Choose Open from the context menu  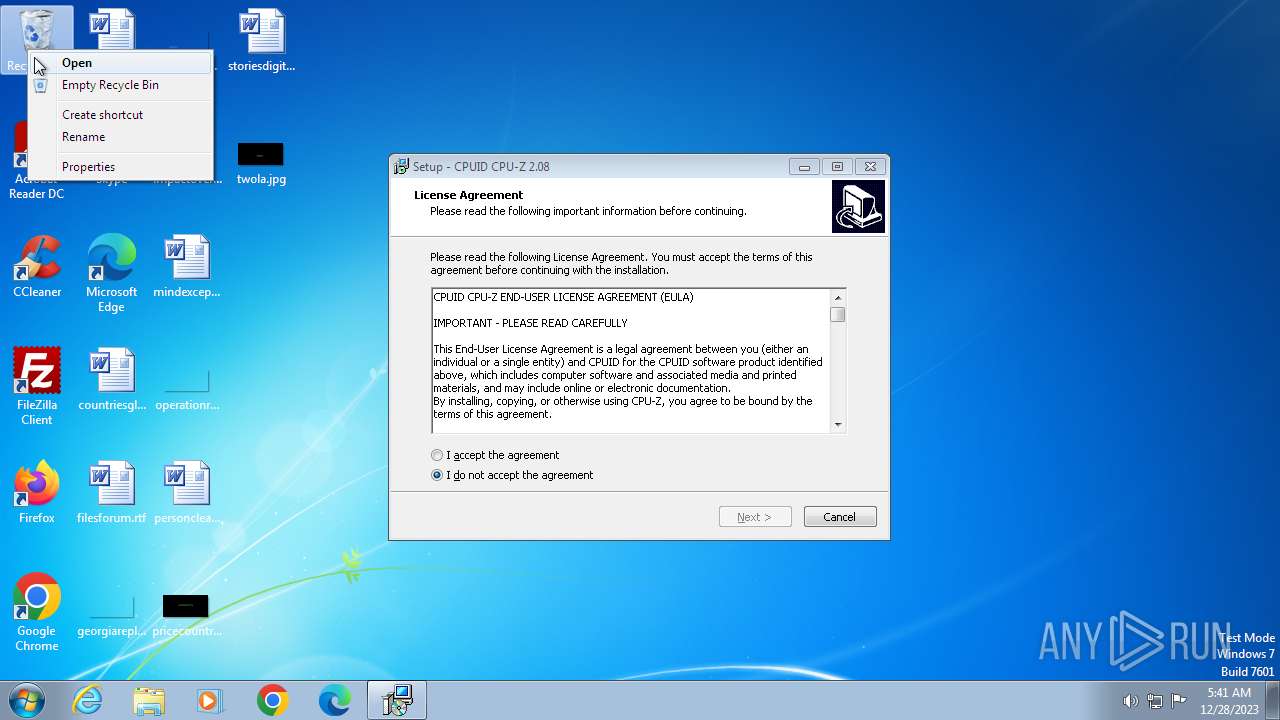[121, 63]
